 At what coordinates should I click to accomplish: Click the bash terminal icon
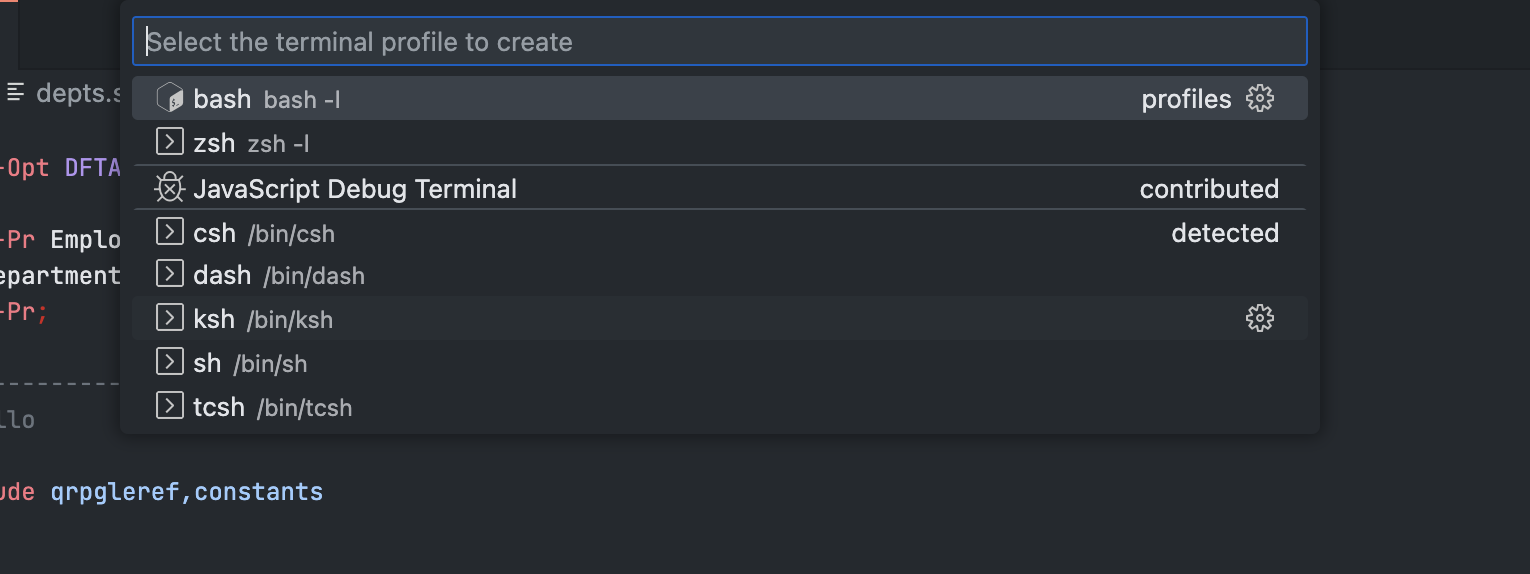tap(170, 98)
